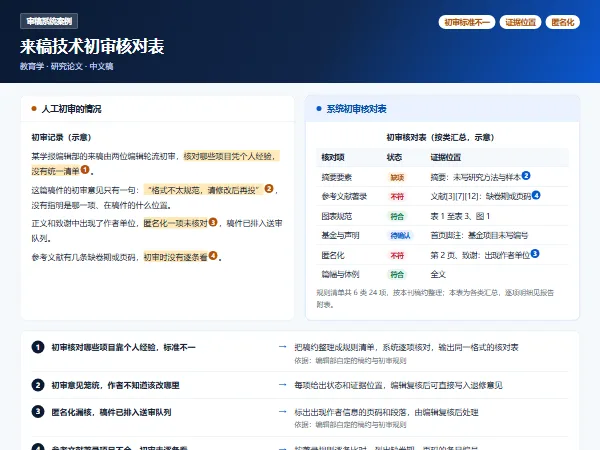The height and width of the screenshot is (450, 600).
Task: Click the 状态 column header
Action: 394,157
